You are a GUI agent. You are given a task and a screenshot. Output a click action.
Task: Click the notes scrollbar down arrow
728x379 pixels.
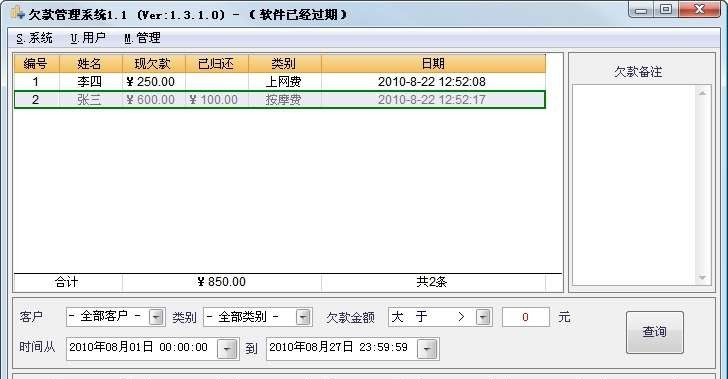702,278
